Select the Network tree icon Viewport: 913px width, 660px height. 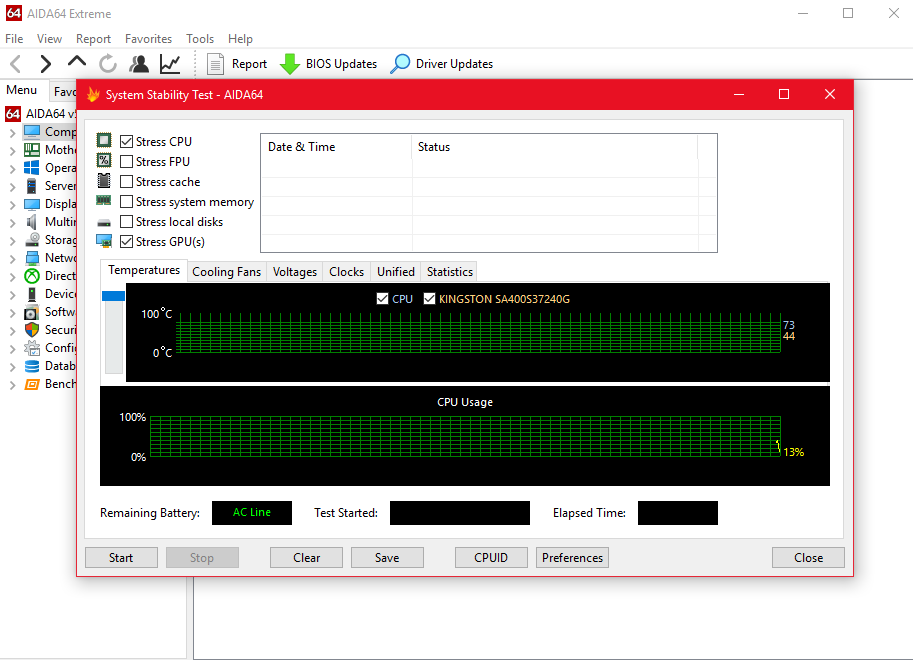[32, 258]
